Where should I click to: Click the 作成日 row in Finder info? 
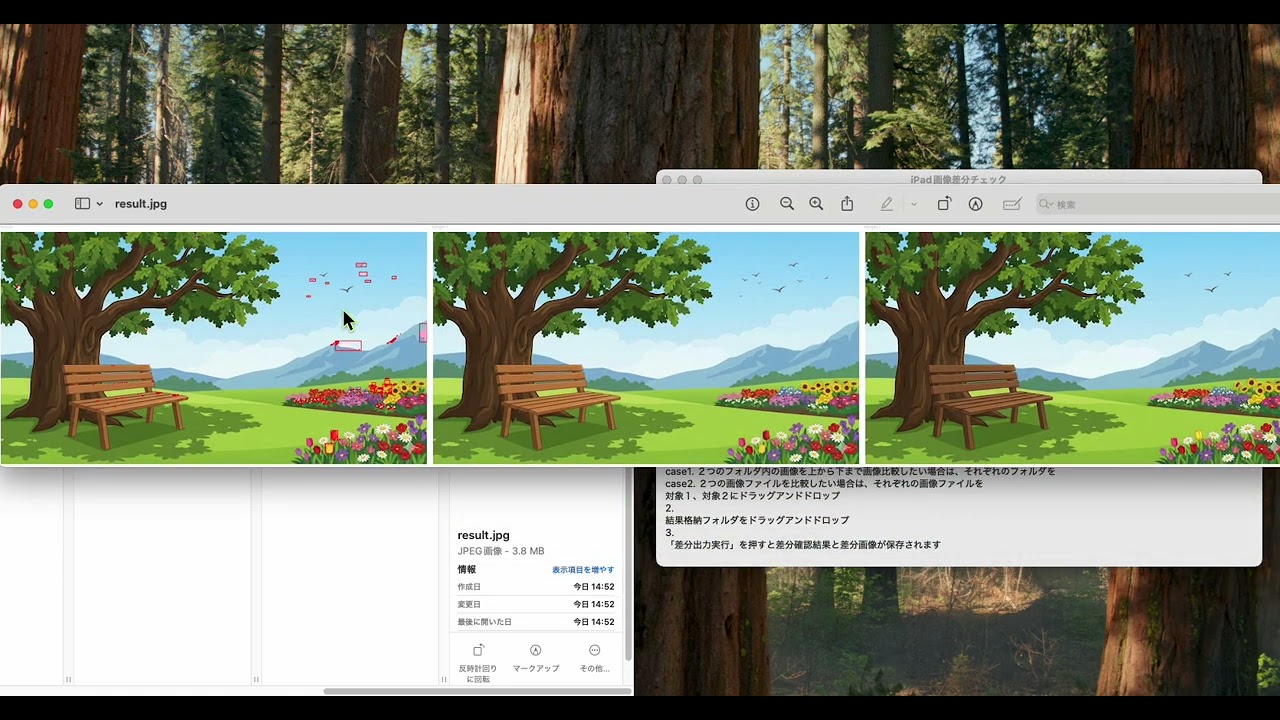[536, 587]
